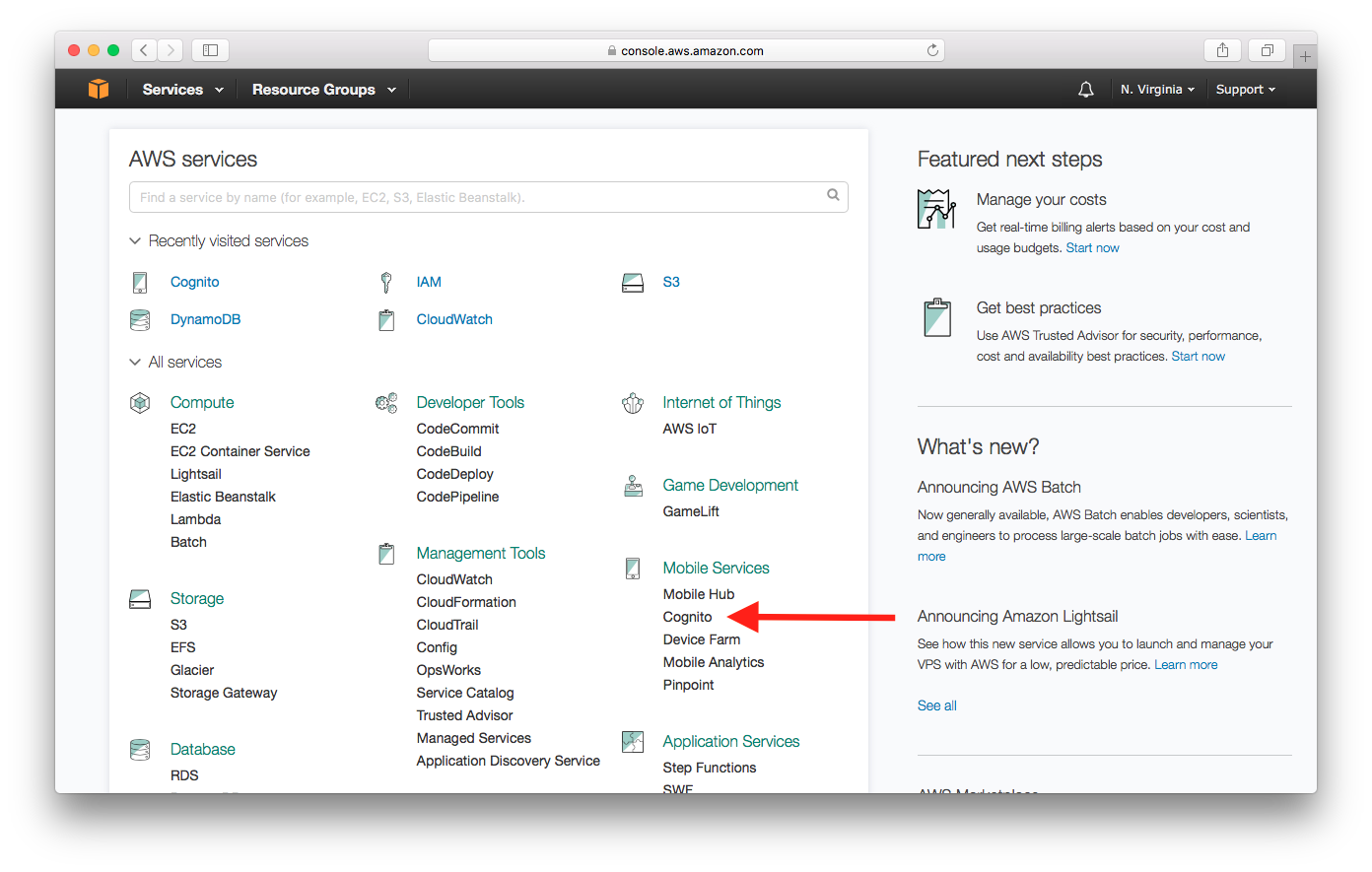Click the Game Development icon
Screen dimensions: 1372x872
point(633,486)
